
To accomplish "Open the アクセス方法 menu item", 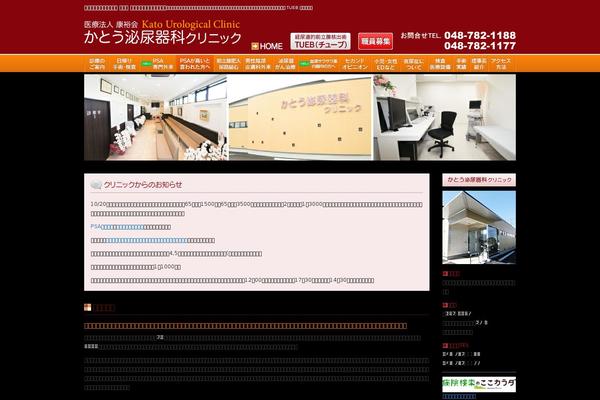I will pos(501,64).
